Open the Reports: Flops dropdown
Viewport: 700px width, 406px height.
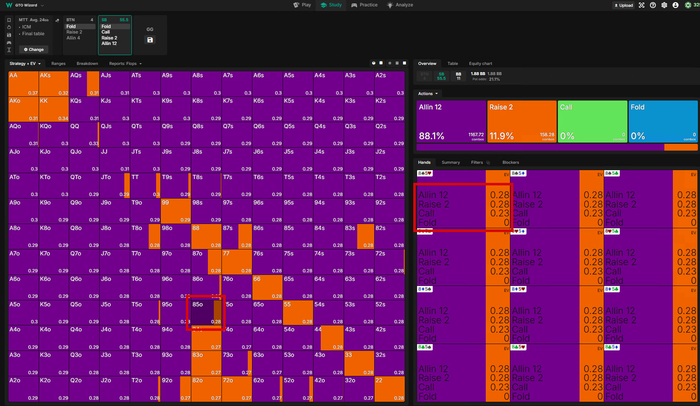coord(125,63)
